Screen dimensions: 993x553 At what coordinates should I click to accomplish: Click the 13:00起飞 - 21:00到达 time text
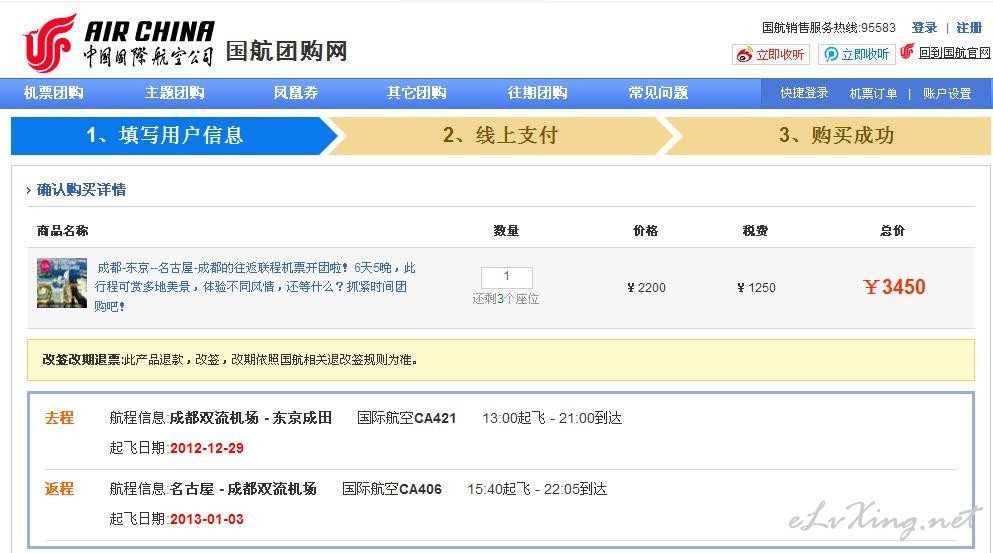552,418
